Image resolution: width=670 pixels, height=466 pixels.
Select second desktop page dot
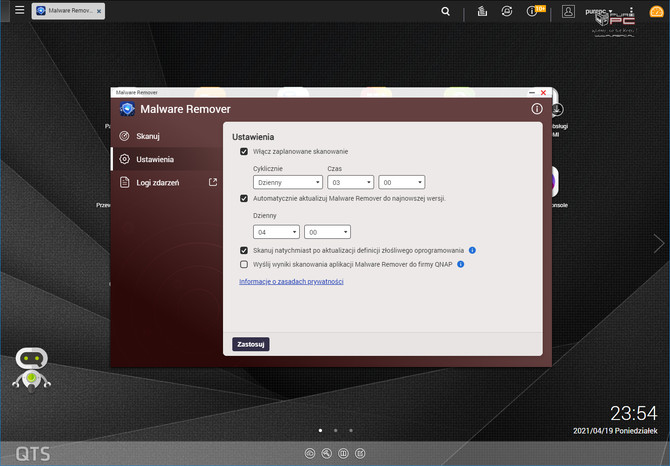pos(335,431)
